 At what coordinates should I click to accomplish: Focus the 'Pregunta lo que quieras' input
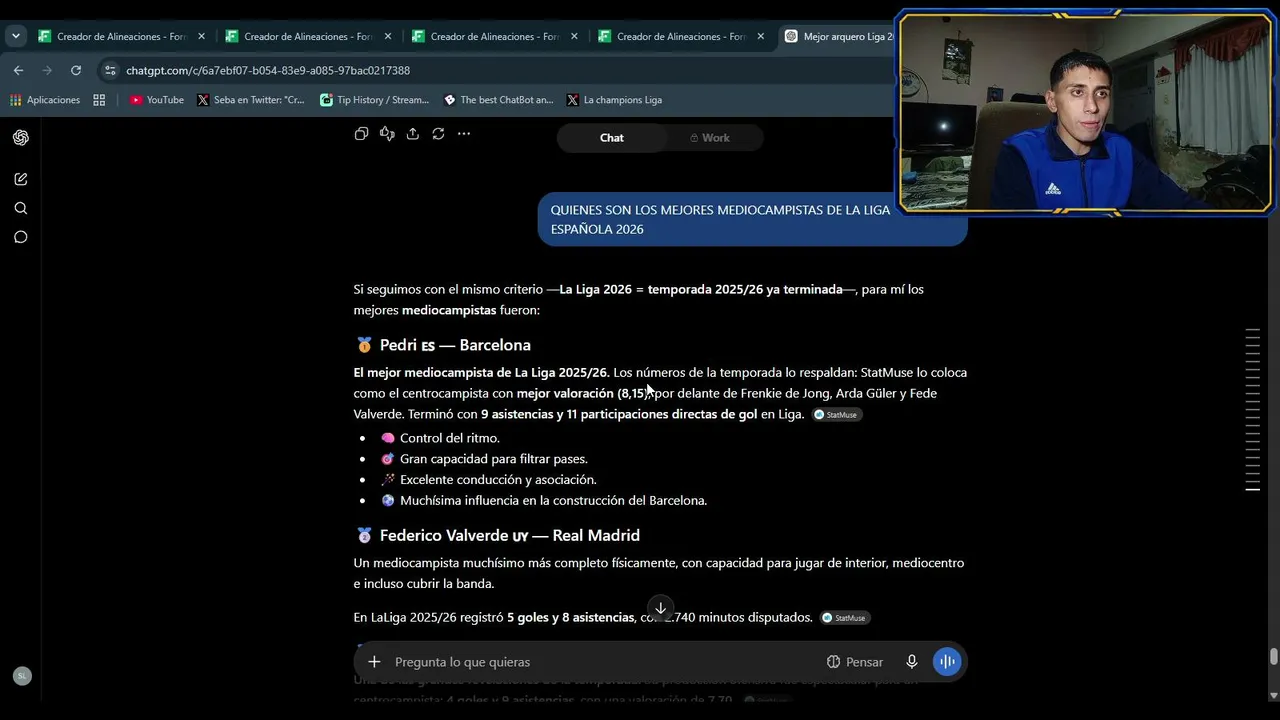tap(600, 662)
